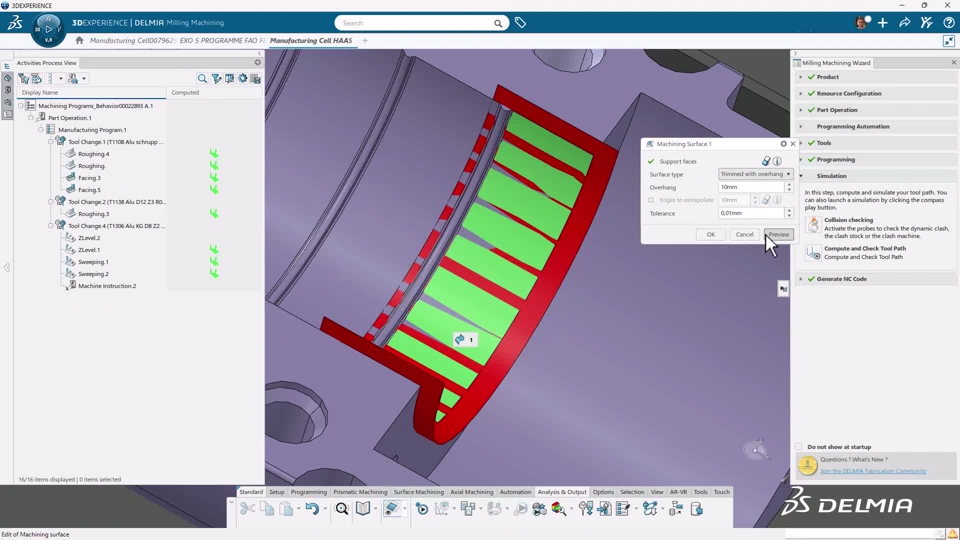Click the tag icon next to search
The image size is (960, 540).
click(x=520, y=23)
